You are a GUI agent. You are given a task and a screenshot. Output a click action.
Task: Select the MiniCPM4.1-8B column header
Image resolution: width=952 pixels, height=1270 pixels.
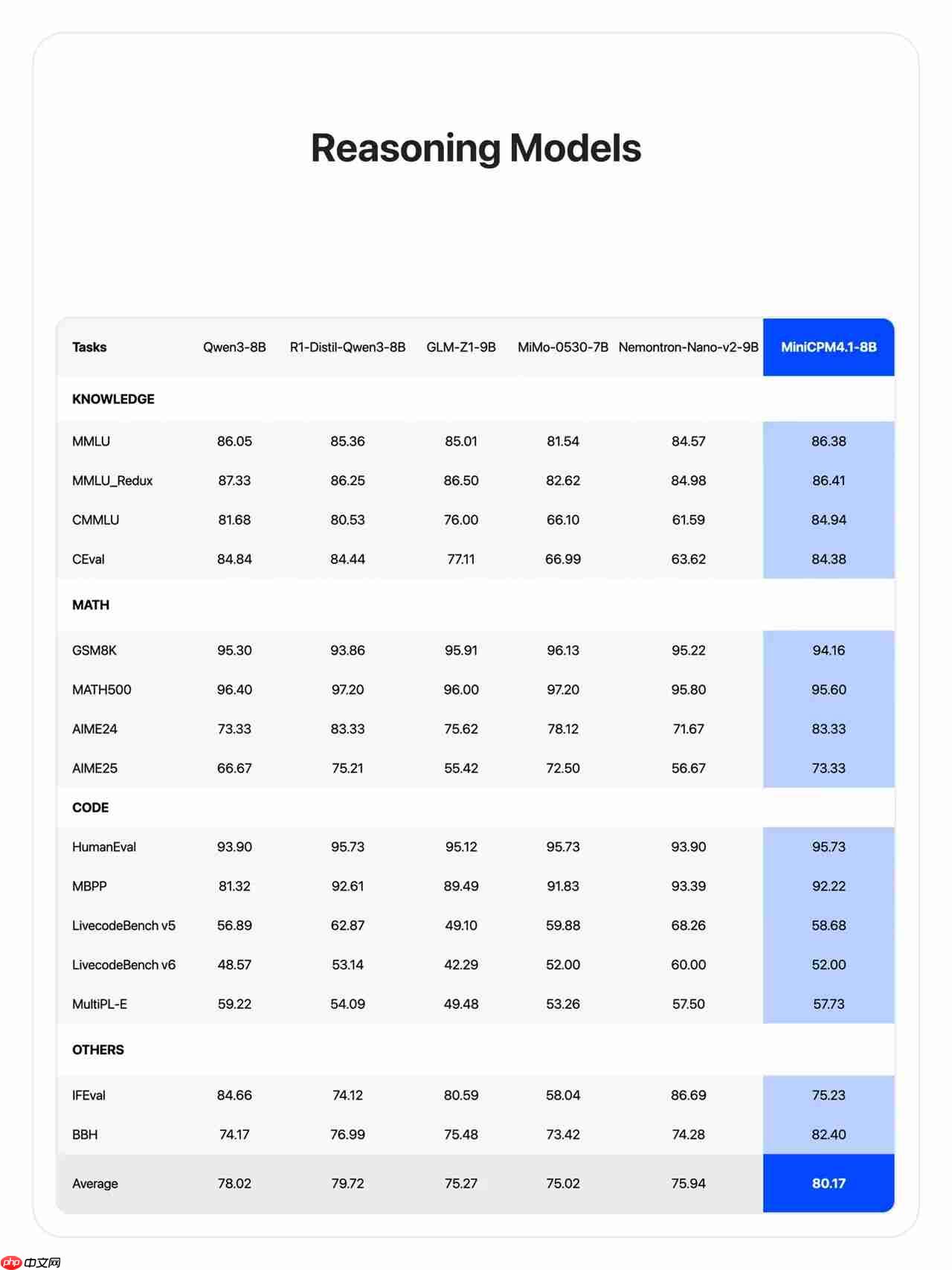pyautogui.click(x=829, y=347)
